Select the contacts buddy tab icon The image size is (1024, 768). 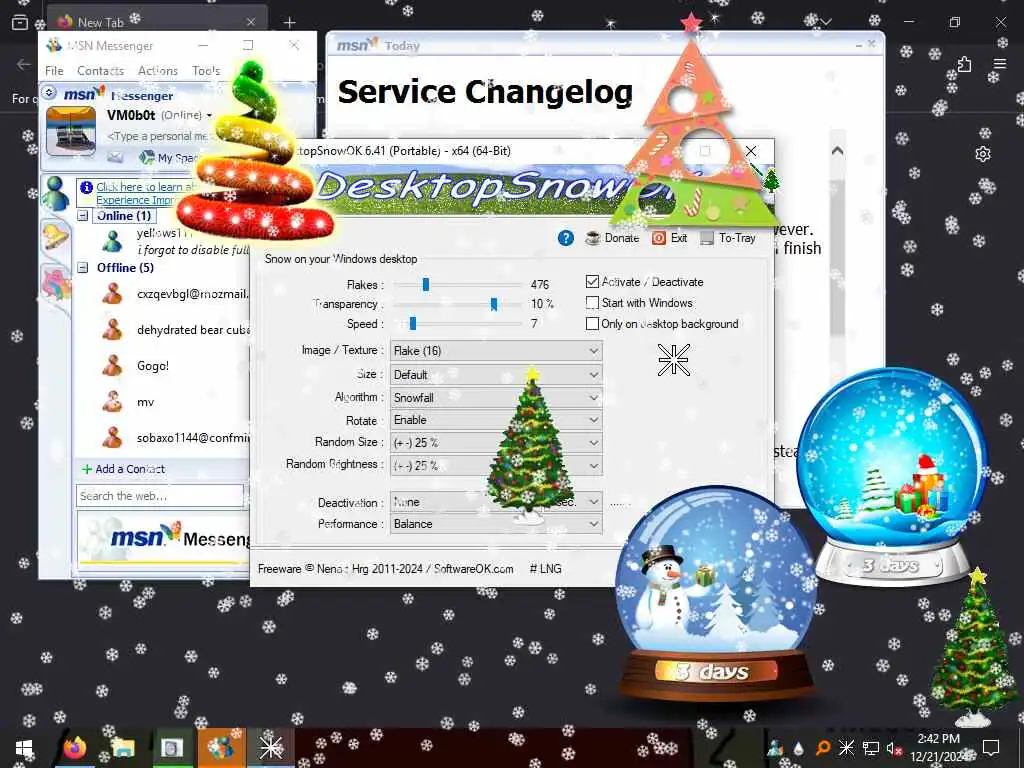pos(56,193)
